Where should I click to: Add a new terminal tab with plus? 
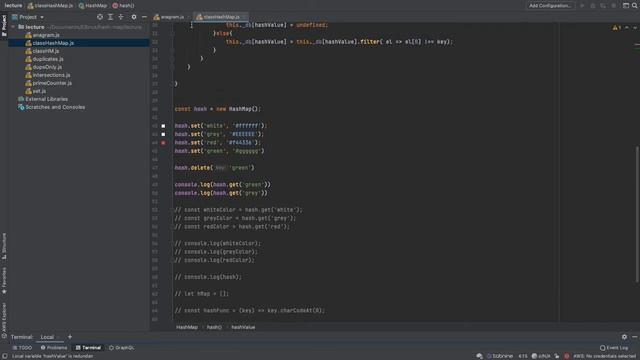coord(70,337)
